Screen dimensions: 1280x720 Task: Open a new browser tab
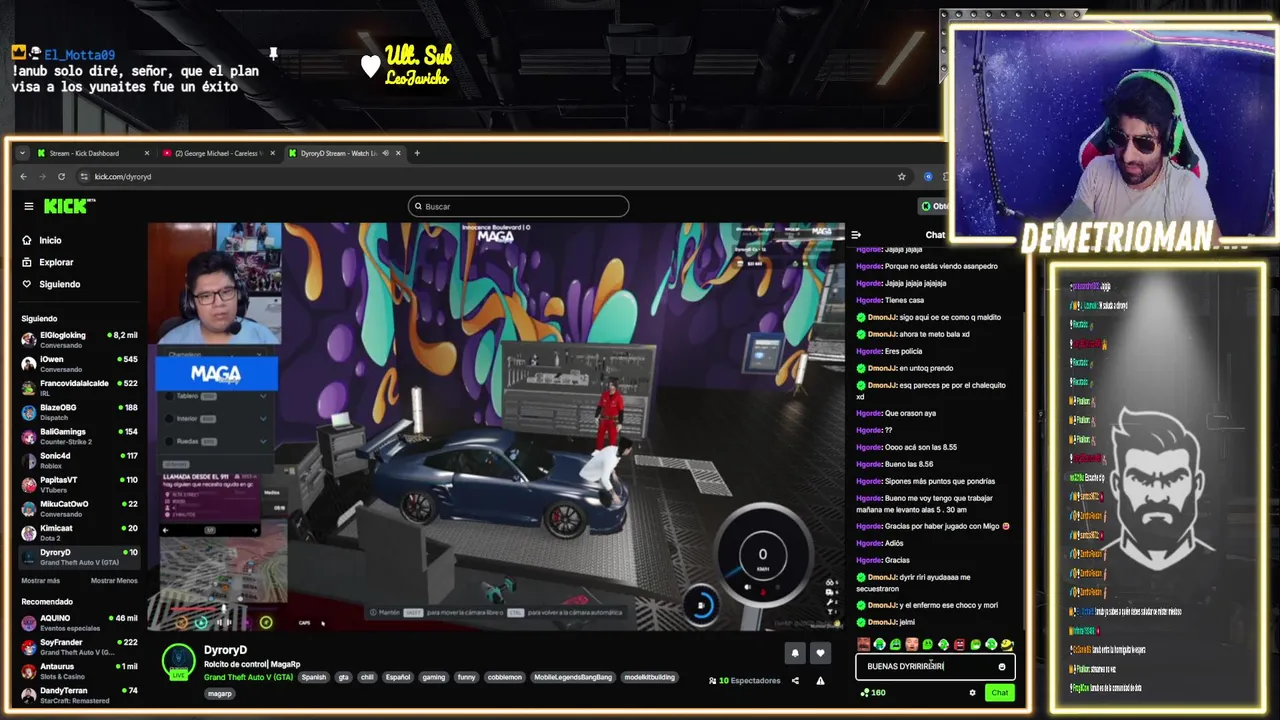point(417,153)
